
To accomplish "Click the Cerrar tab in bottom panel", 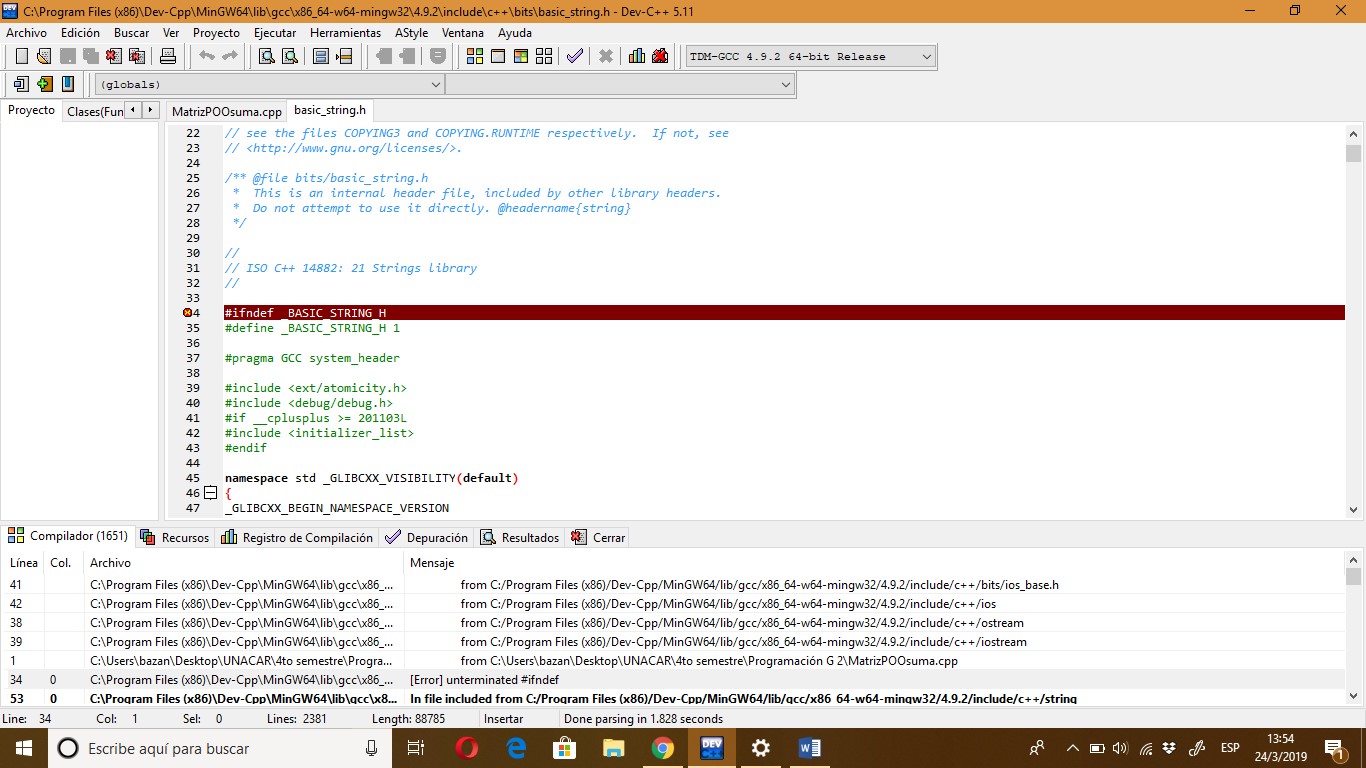I will (x=598, y=537).
